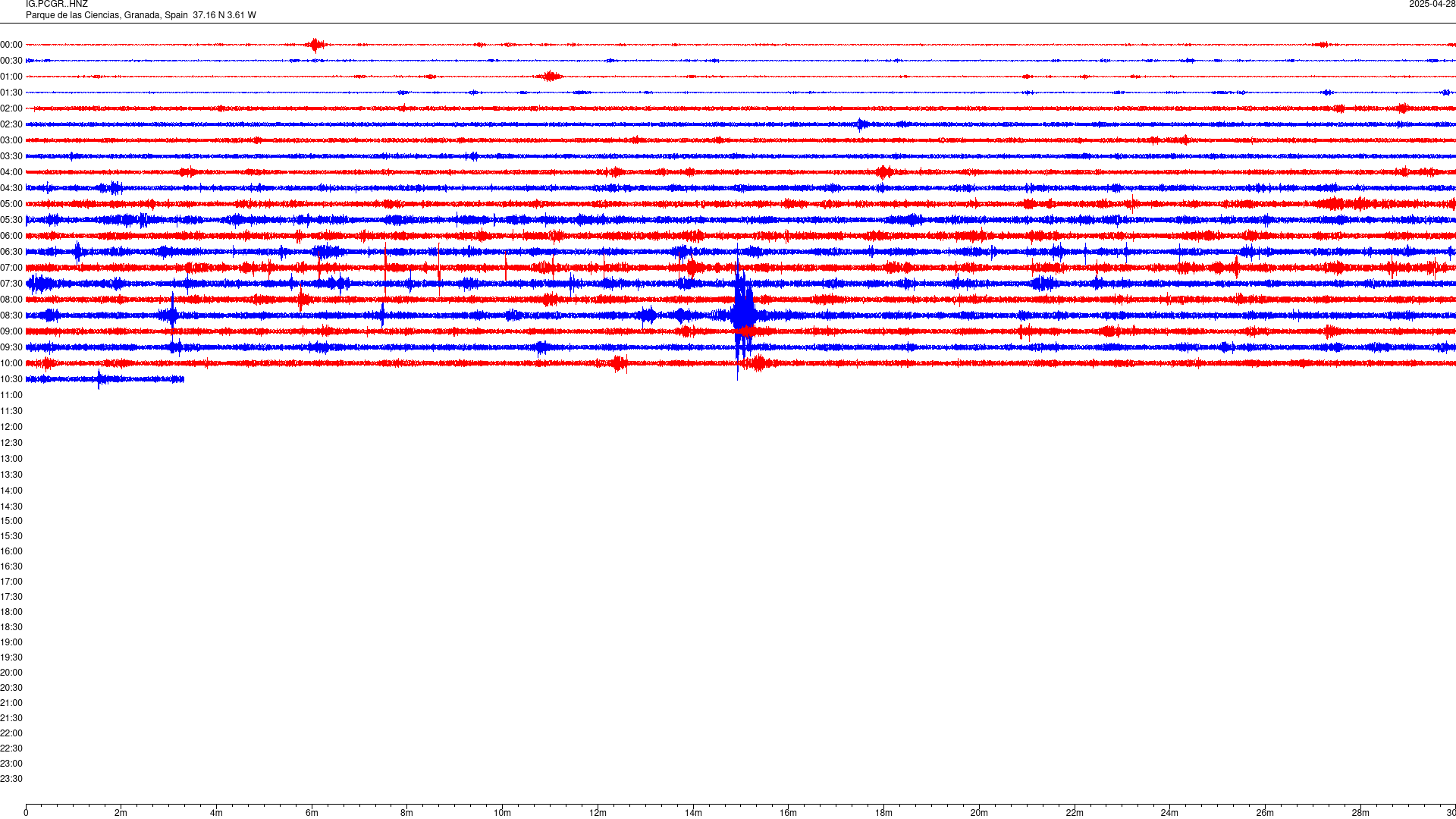1456x819 pixels.
Task: Click the 10m axis tick label
Action: coord(502,813)
